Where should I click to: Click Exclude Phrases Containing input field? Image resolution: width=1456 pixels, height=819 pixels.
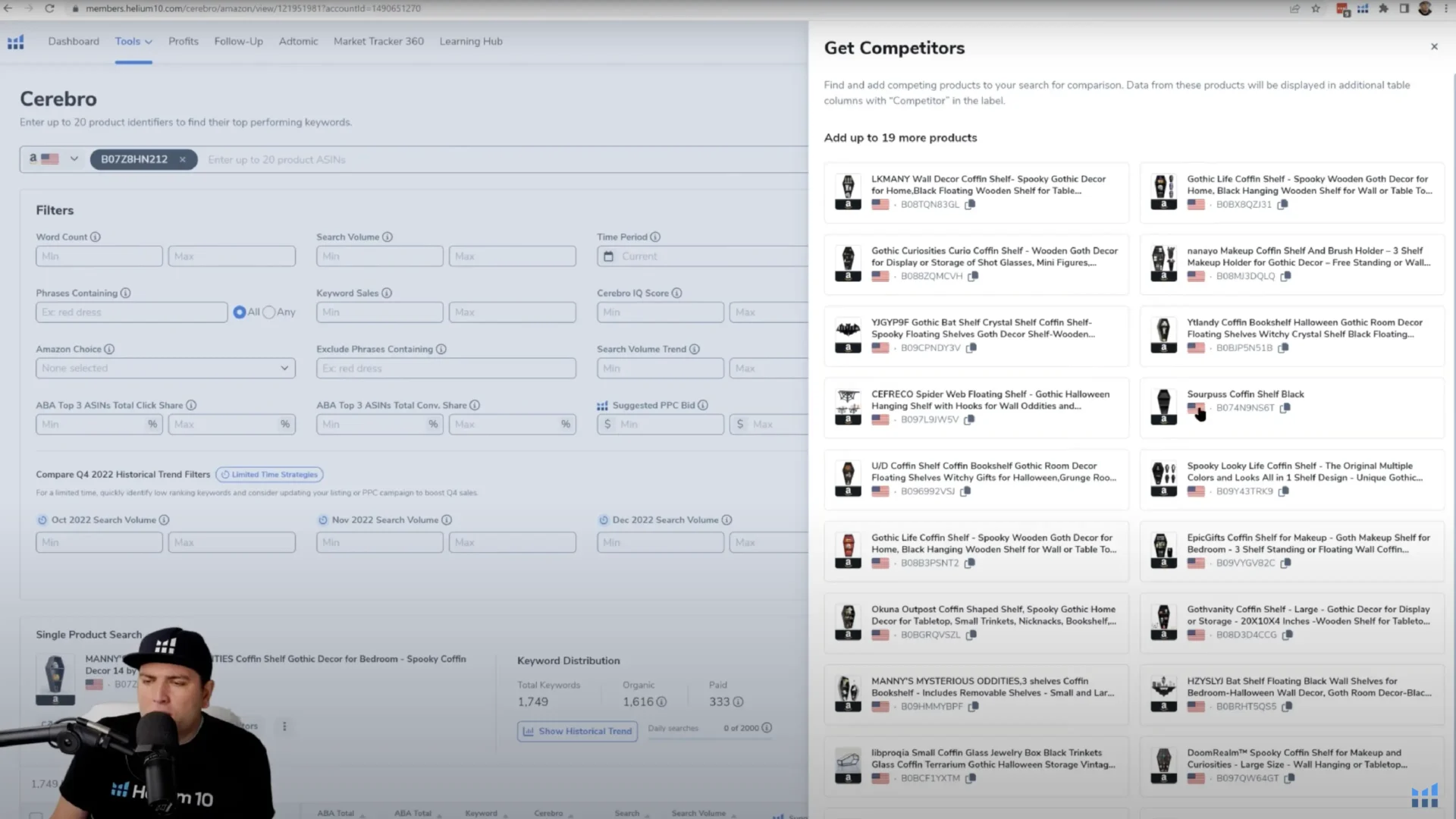(446, 369)
